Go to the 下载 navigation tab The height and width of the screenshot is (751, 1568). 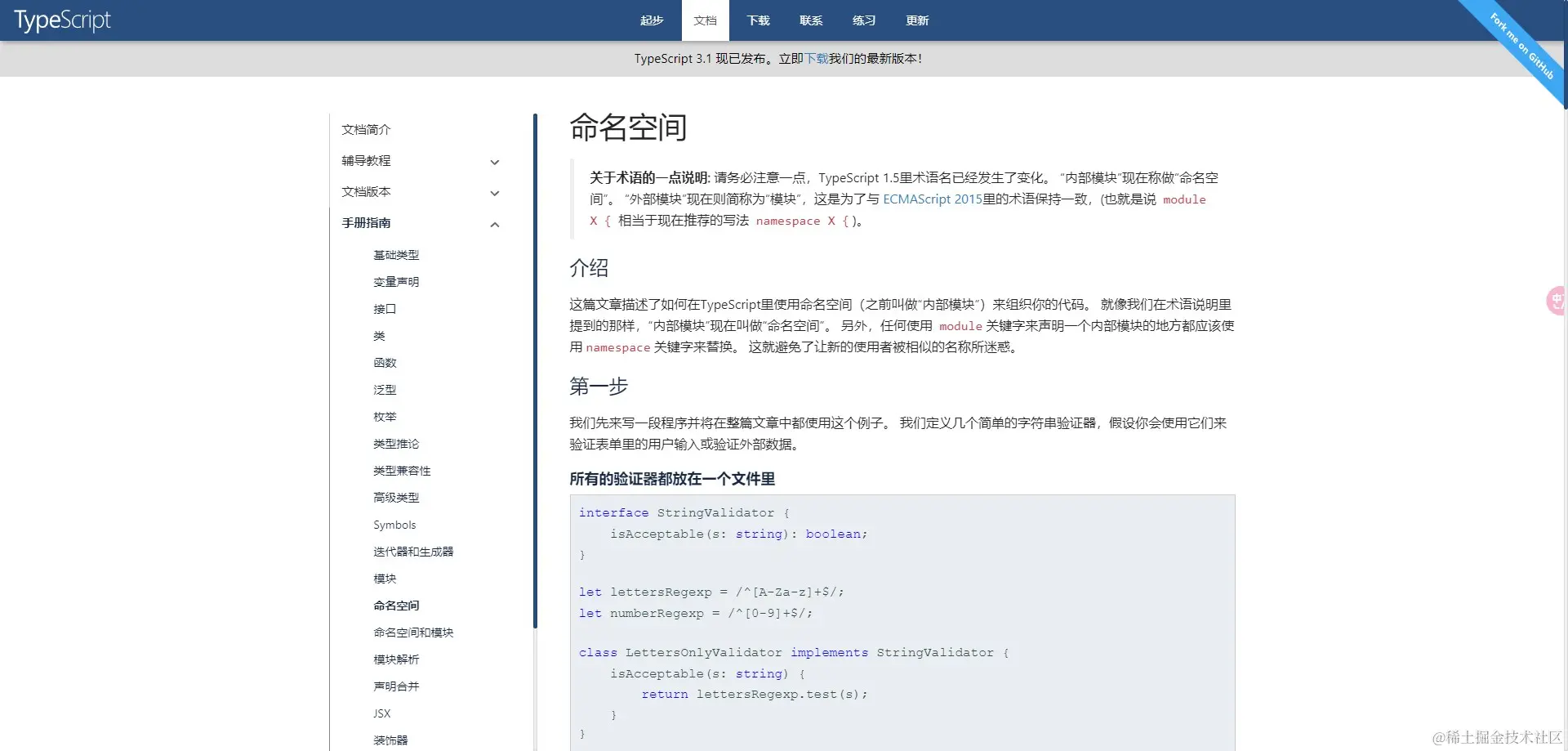tap(758, 20)
